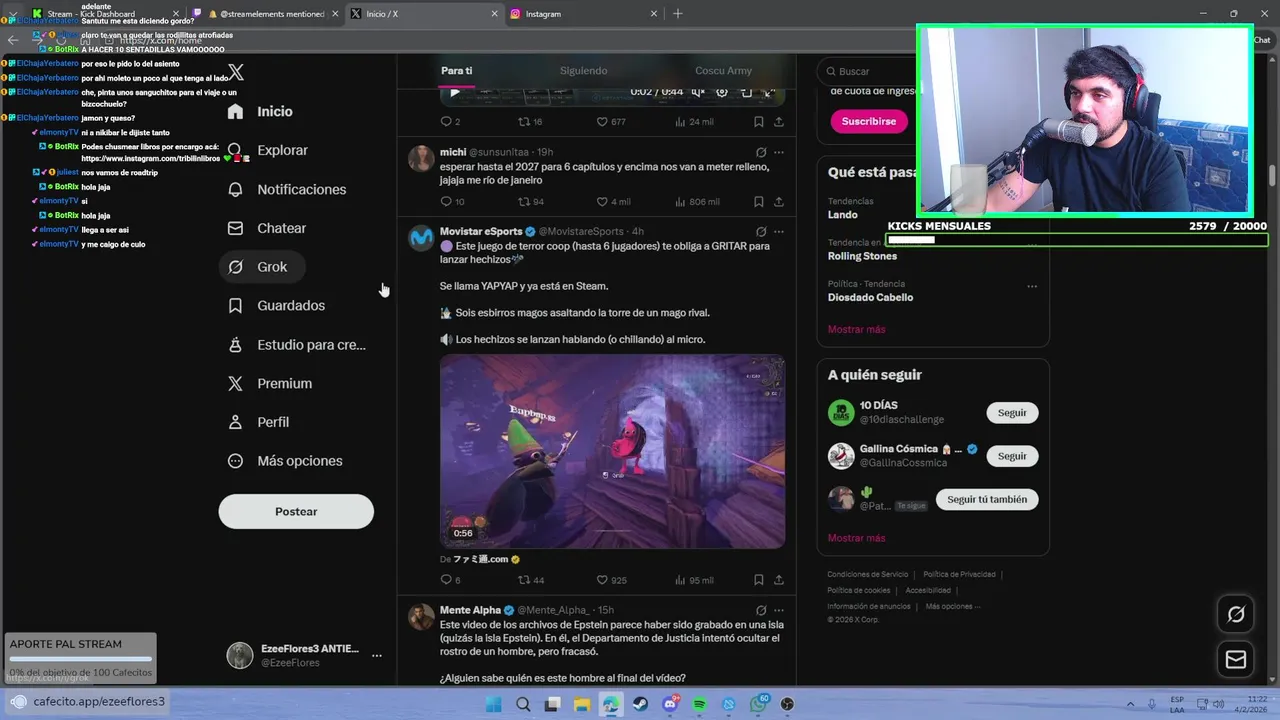
Task: Open Perfil in the sidebar
Action: coord(259,422)
